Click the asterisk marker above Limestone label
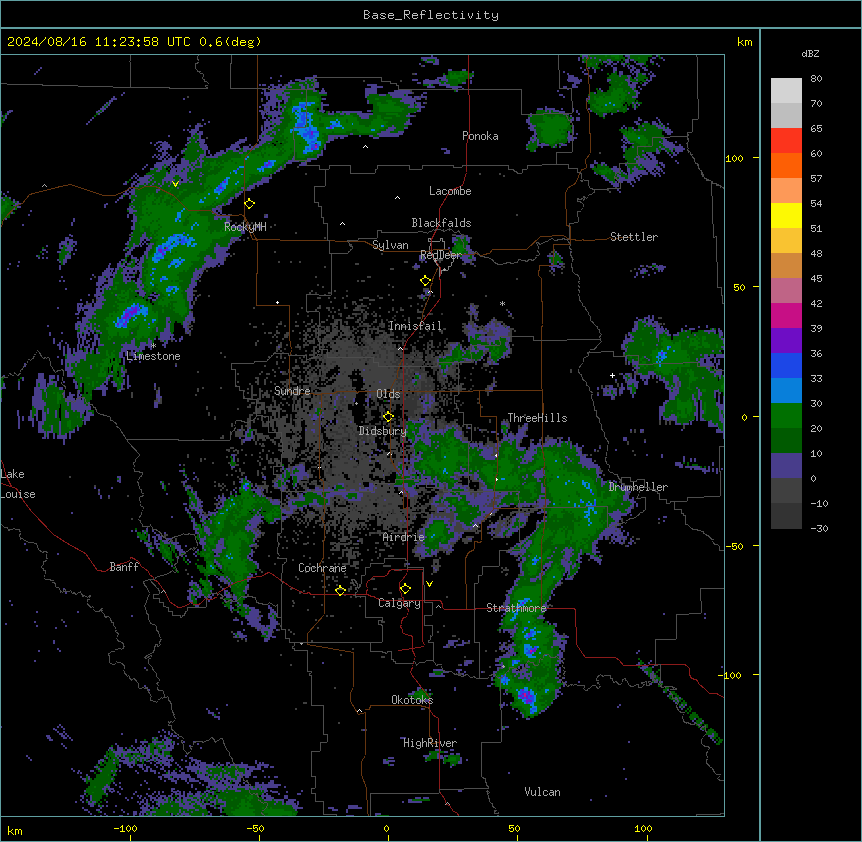This screenshot has height=842, width=862. pyautogui.click(x=153, y=346)
